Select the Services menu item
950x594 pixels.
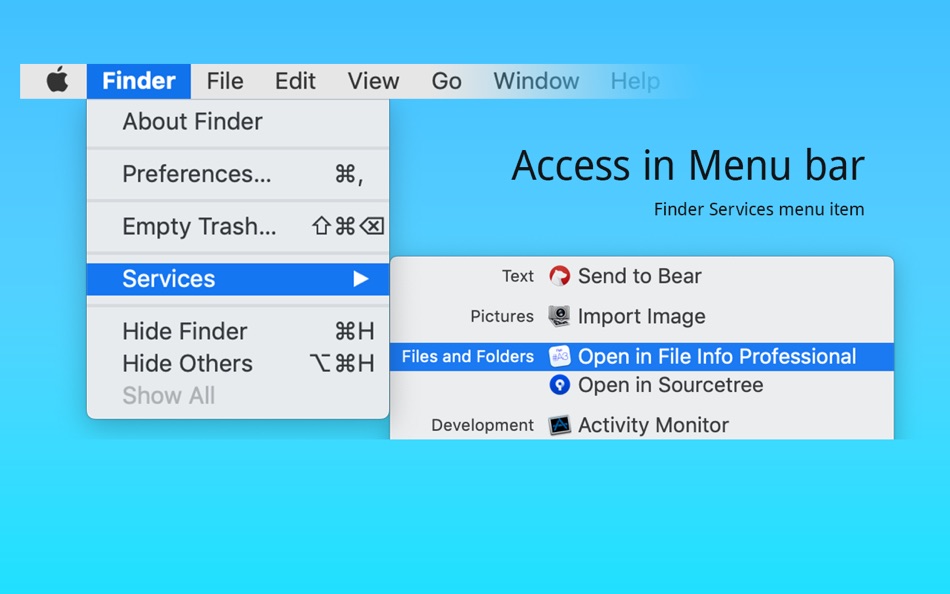[238, 279]
